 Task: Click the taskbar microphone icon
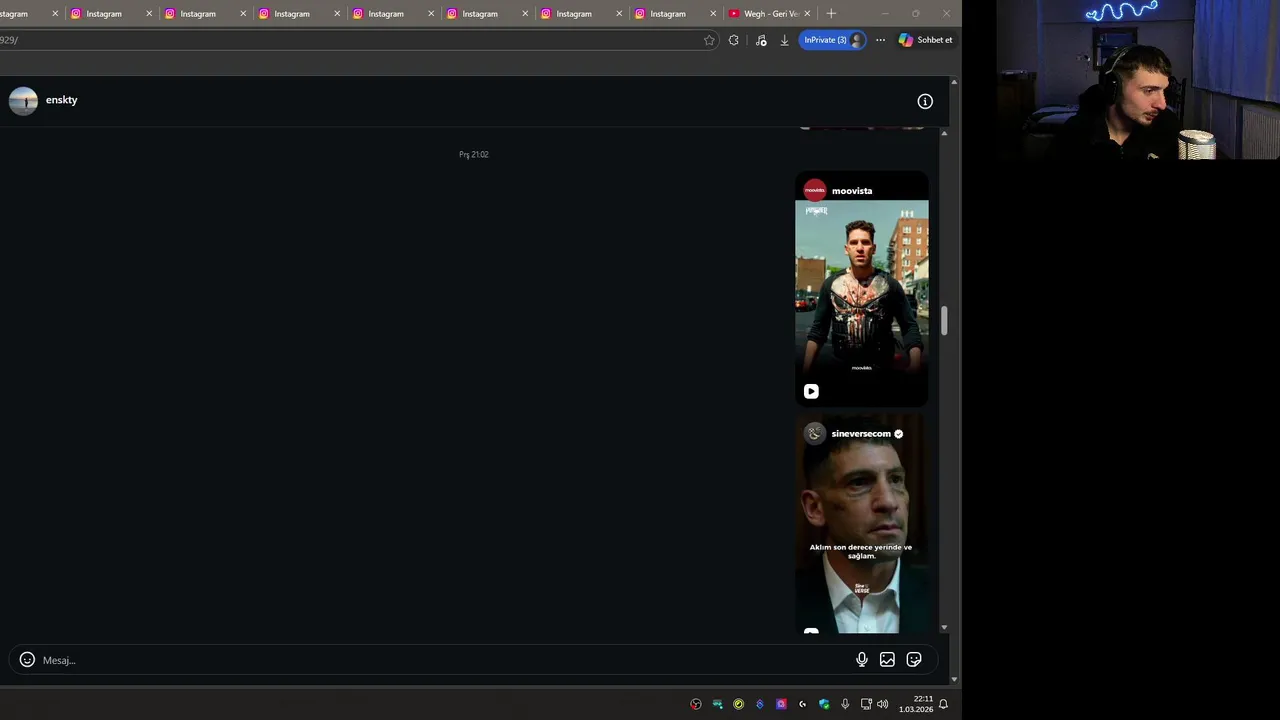tap(845, 704)
